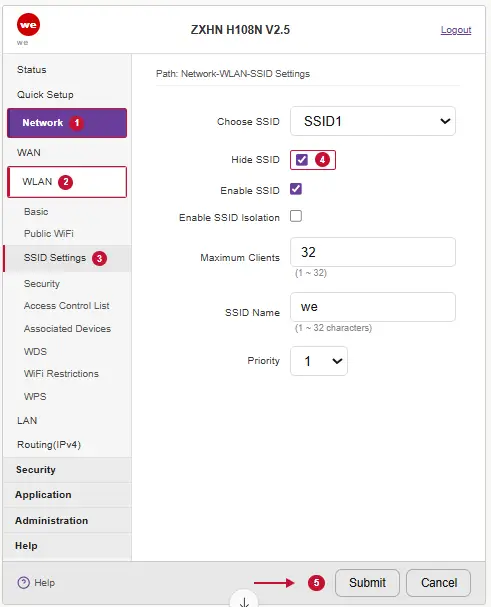Open the Choose SSID dropdown

click(373, 121)
